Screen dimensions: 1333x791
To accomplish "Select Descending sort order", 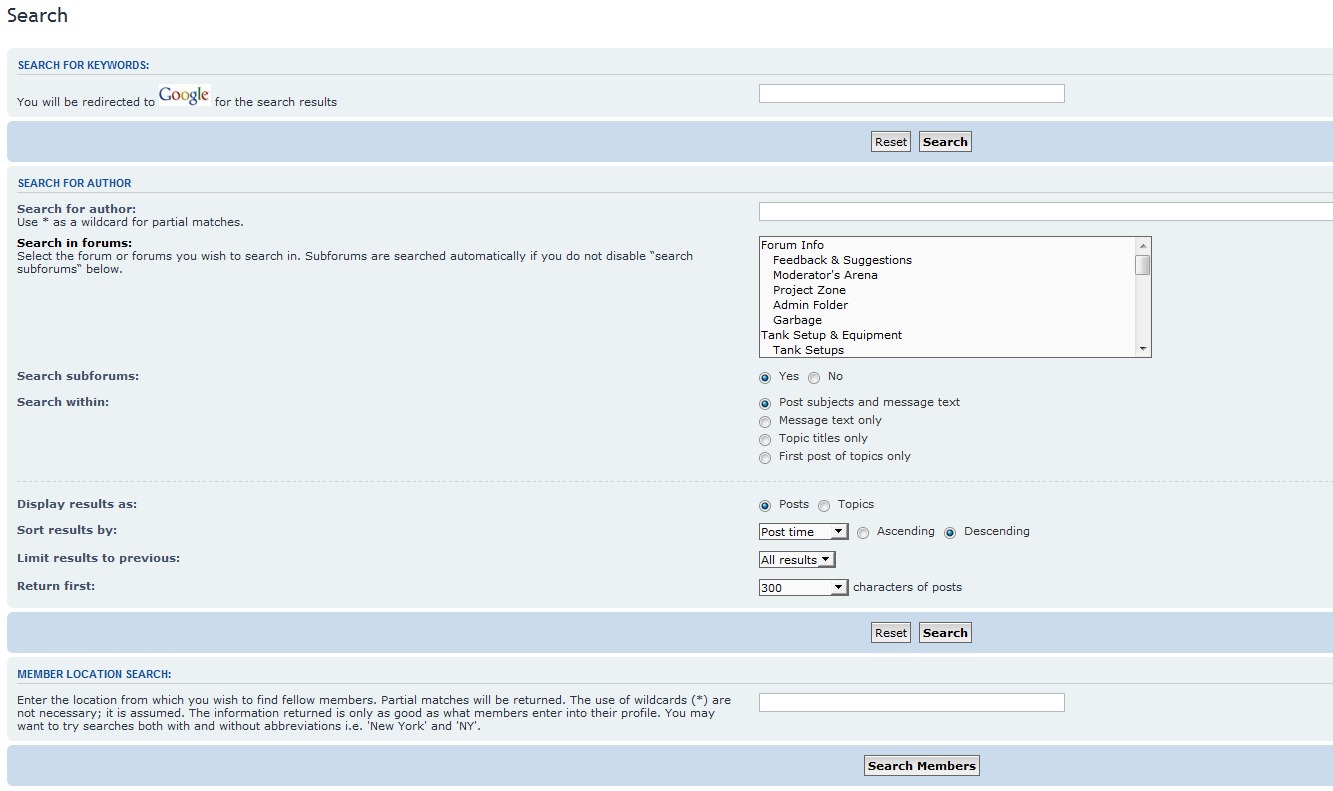I will click(950, 533).
